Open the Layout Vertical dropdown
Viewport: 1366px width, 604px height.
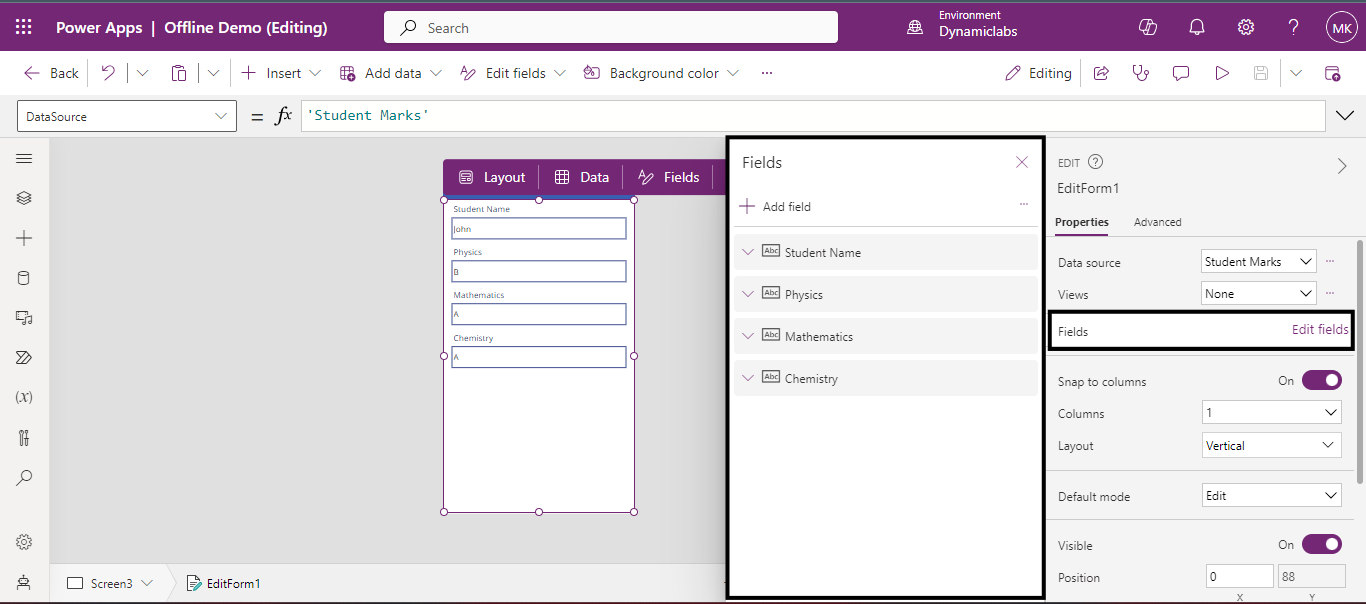(1271, 446)
